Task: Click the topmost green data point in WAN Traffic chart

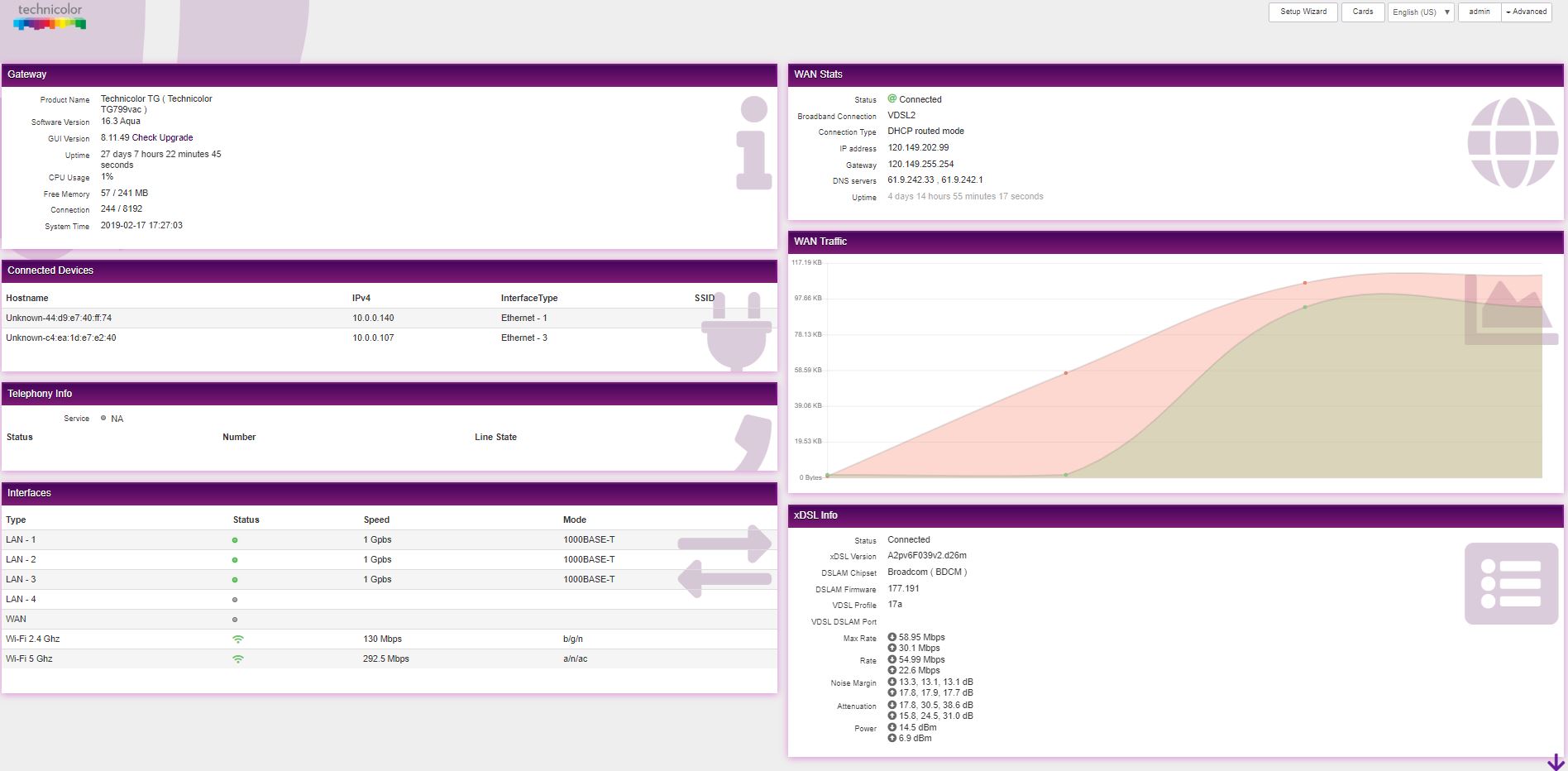Action: (1305, 307)
